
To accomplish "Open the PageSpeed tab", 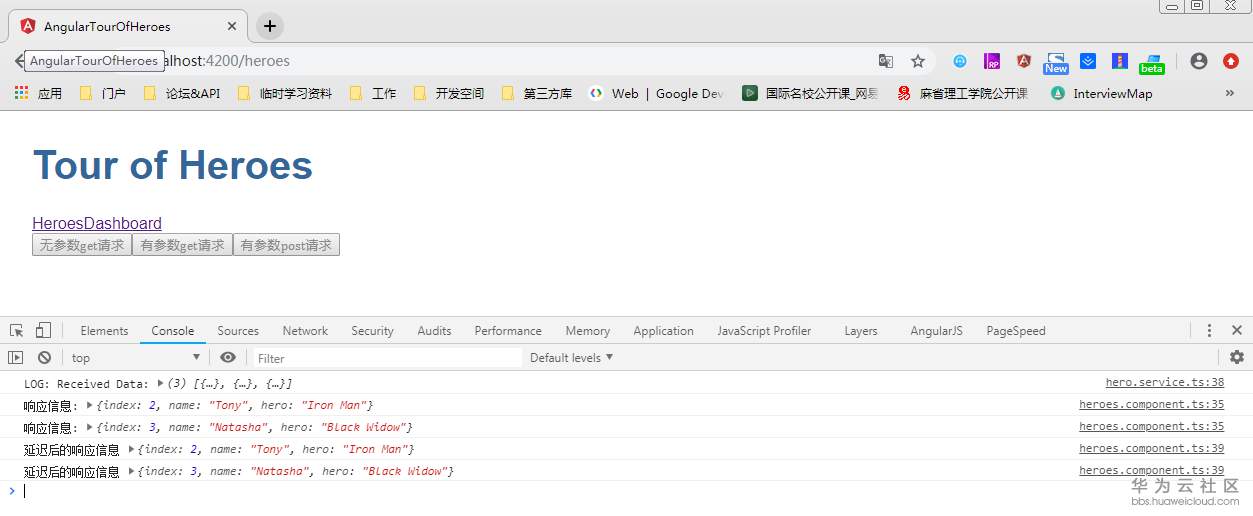I will (x=1016, y=330).
